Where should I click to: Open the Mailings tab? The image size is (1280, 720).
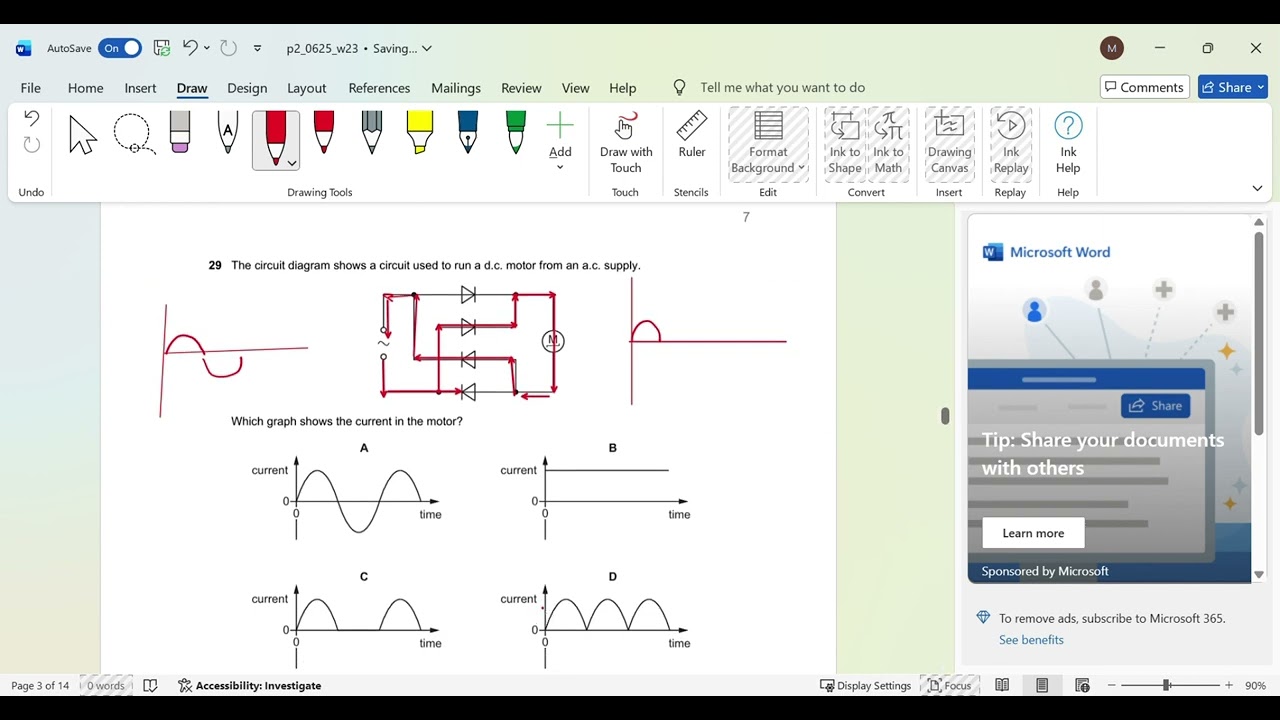click(456, 88)
